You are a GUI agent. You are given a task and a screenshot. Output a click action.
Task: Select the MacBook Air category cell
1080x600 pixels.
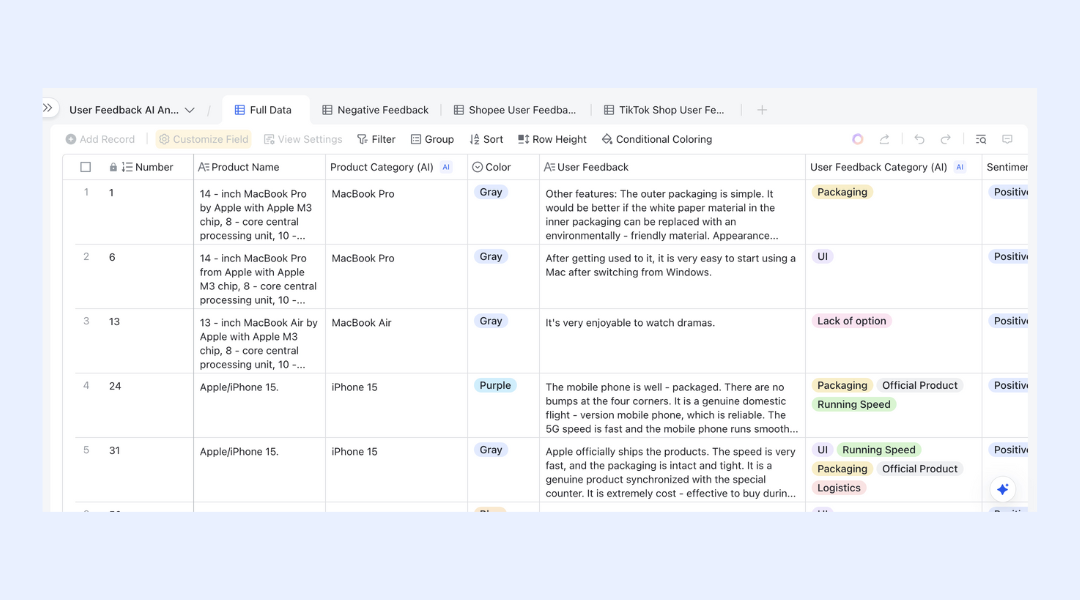coord(396,341)
